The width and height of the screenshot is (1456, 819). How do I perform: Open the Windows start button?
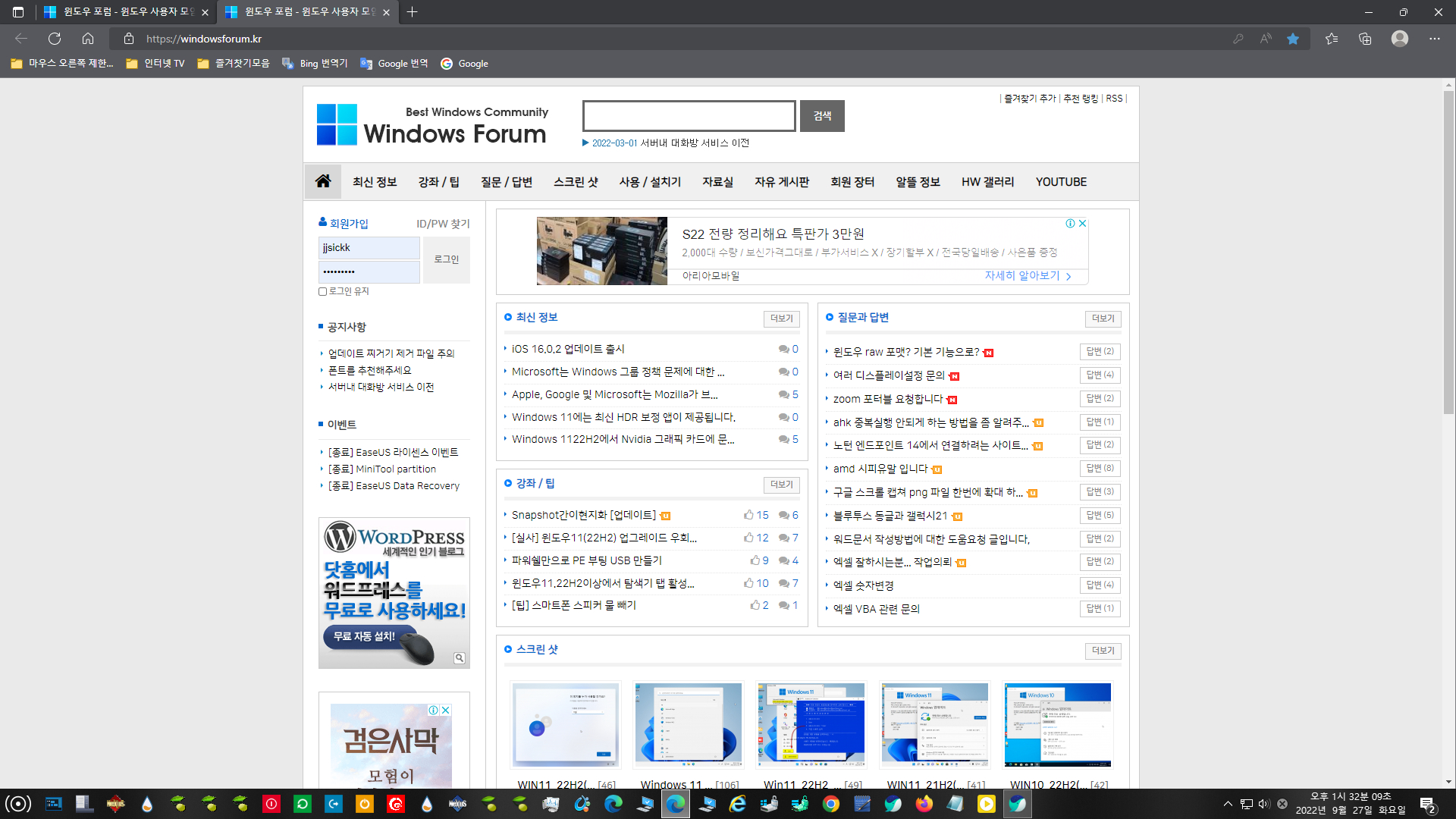(18, 804)
